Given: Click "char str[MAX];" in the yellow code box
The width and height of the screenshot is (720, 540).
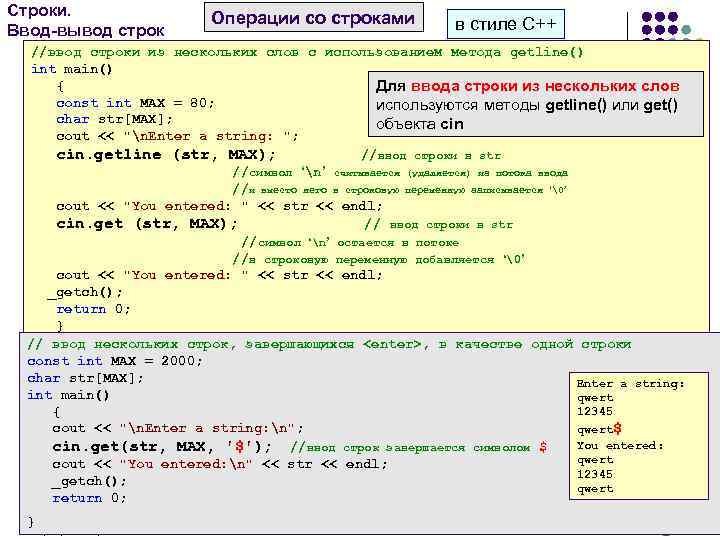Looking at the screenshot, I should [114, 119].
